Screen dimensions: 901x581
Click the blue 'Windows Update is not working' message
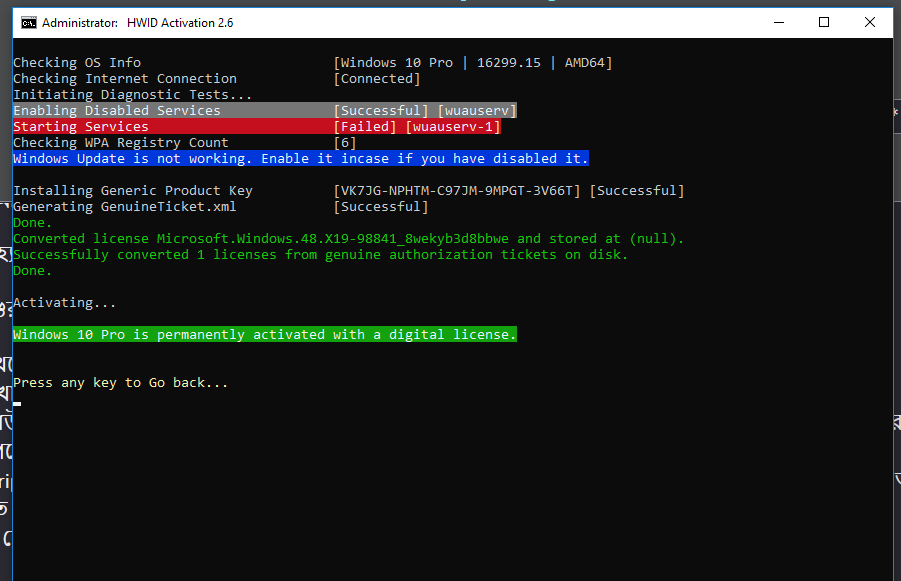[301, 159]
